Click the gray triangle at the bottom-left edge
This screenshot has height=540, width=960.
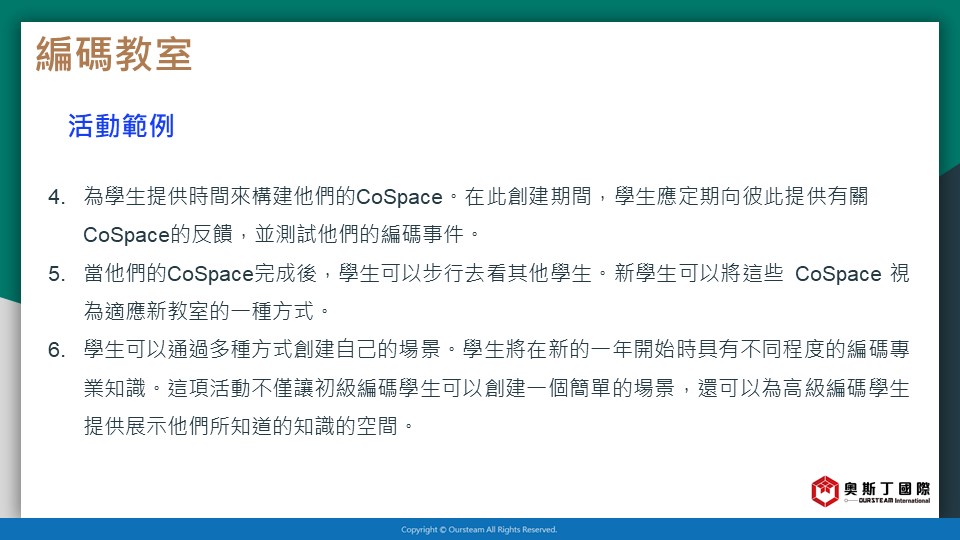8,420
